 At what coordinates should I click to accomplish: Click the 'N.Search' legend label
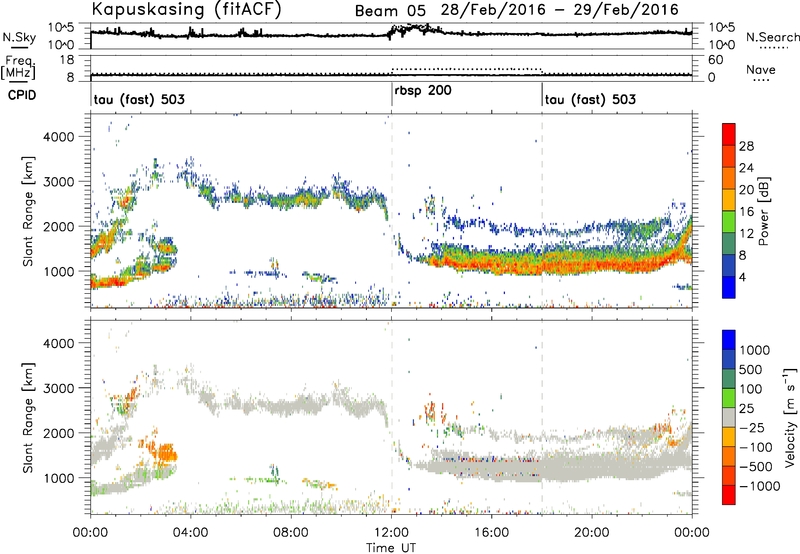click(772, 37)
